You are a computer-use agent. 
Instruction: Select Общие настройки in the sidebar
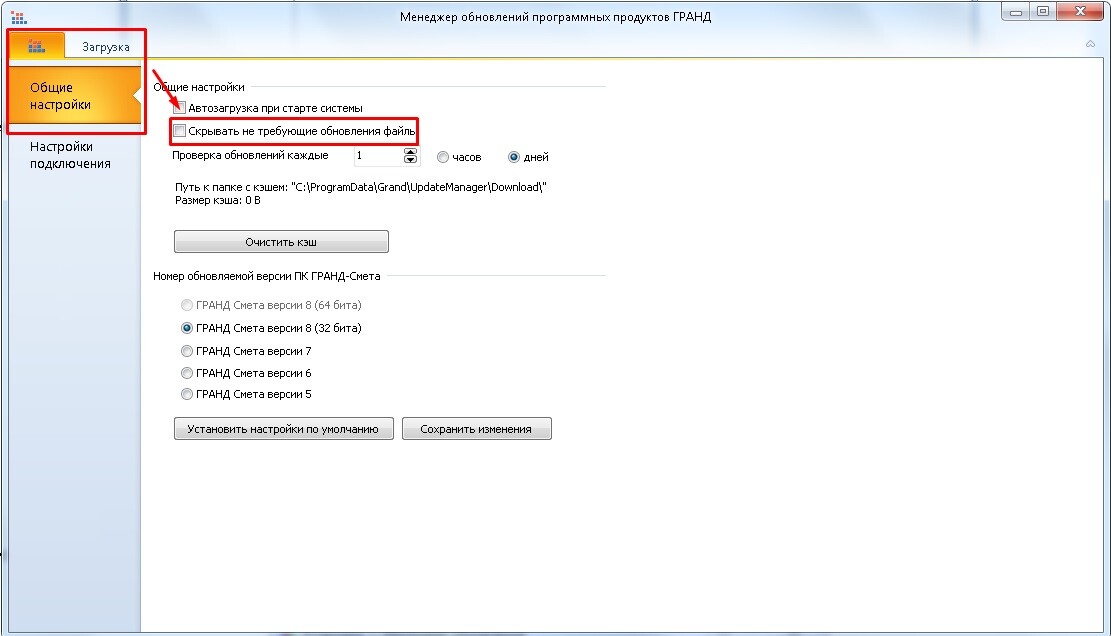click(x=74, y=96)
